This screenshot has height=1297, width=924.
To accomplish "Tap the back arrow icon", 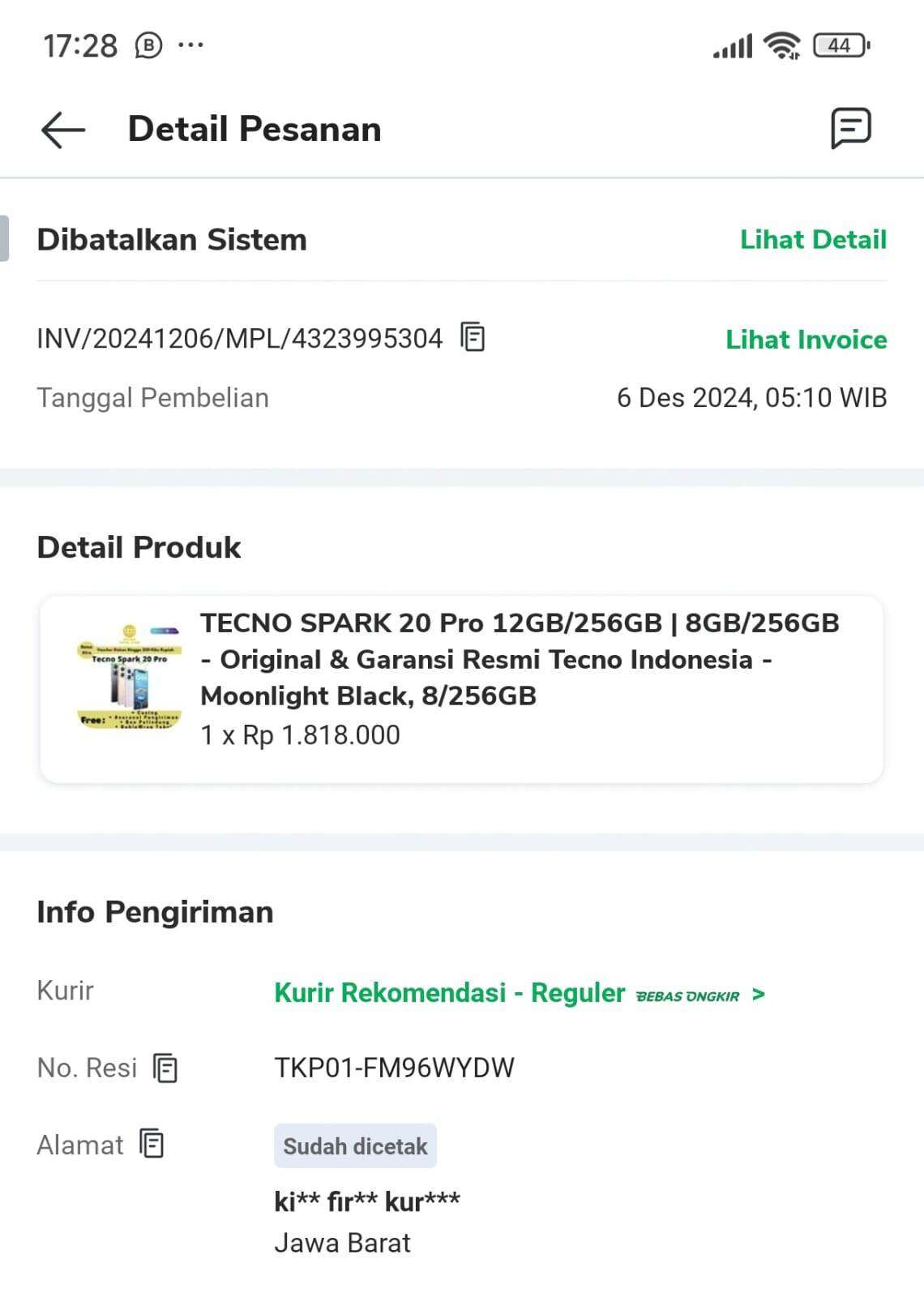I will [x=63, y=130].
